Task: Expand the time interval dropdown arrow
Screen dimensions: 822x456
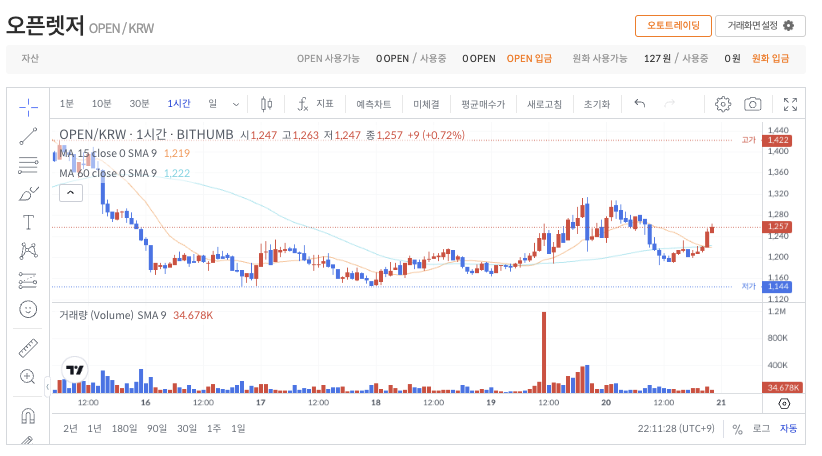Action: [x=236, y=104]
